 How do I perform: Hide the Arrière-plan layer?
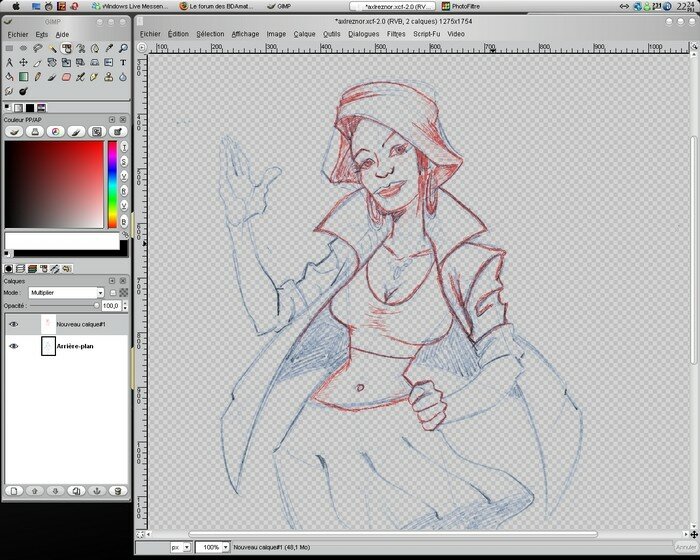[14, 346]
